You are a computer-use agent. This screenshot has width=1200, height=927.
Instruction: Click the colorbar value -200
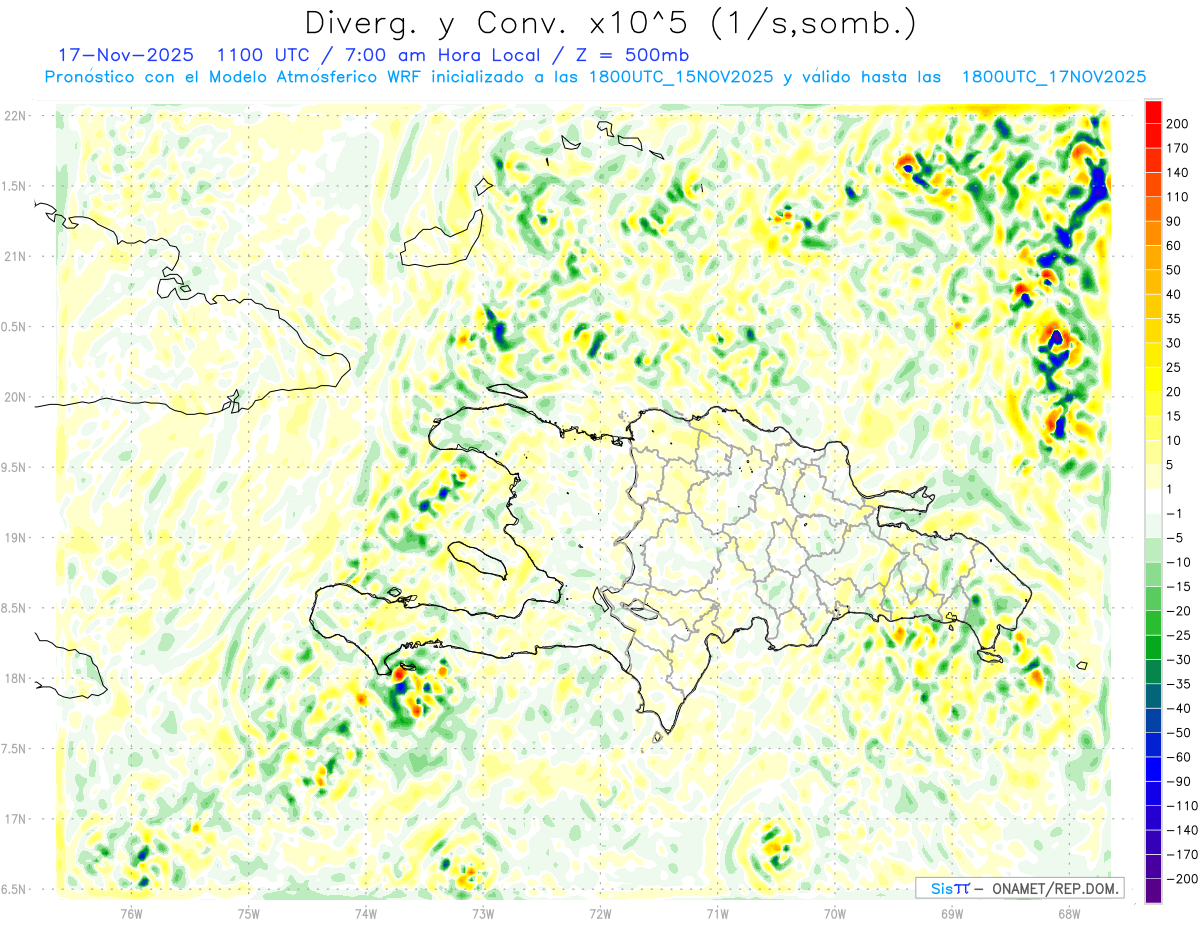(x=1183, y=879)
